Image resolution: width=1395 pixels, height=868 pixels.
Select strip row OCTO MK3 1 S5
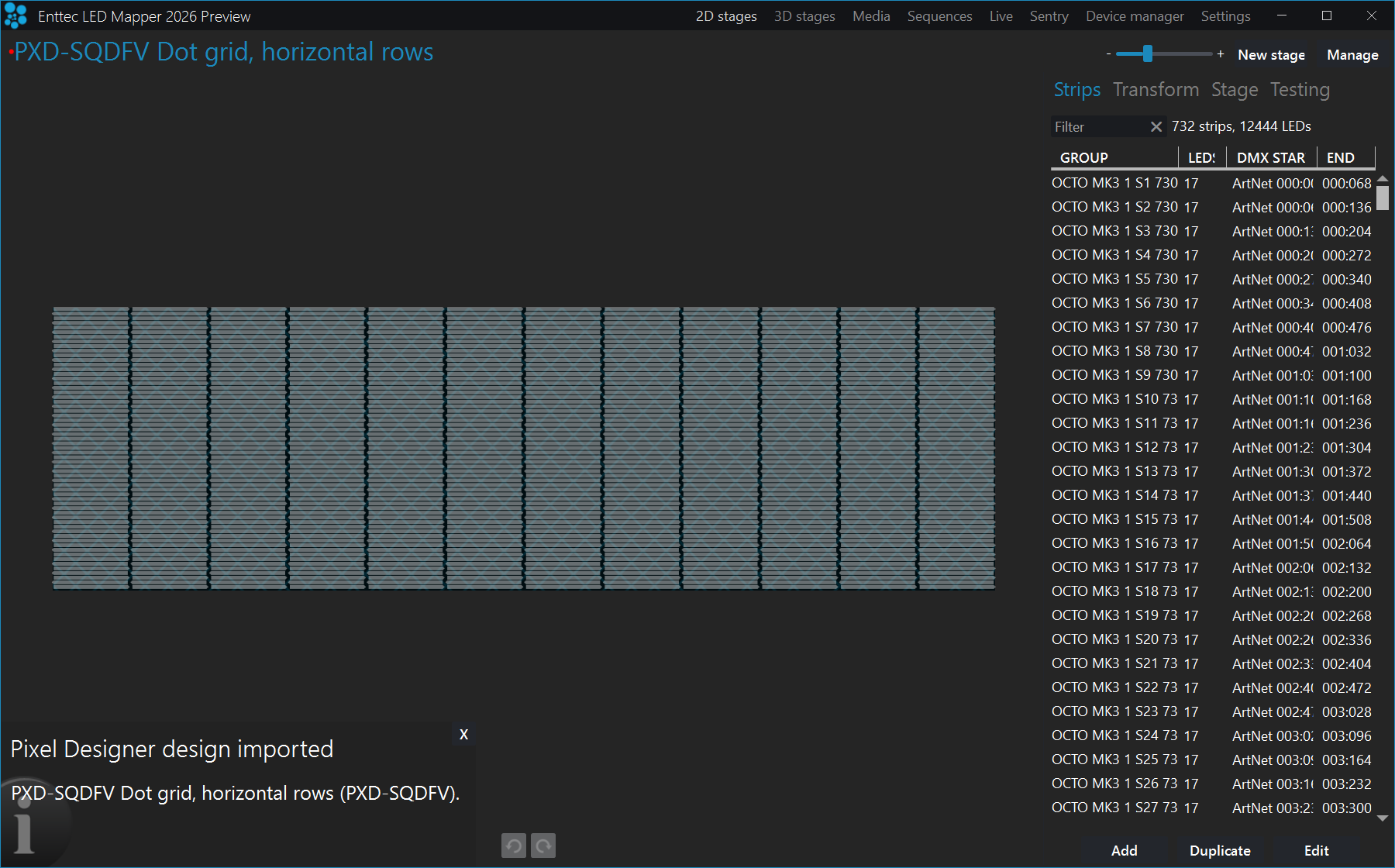tap(1212, 279)
